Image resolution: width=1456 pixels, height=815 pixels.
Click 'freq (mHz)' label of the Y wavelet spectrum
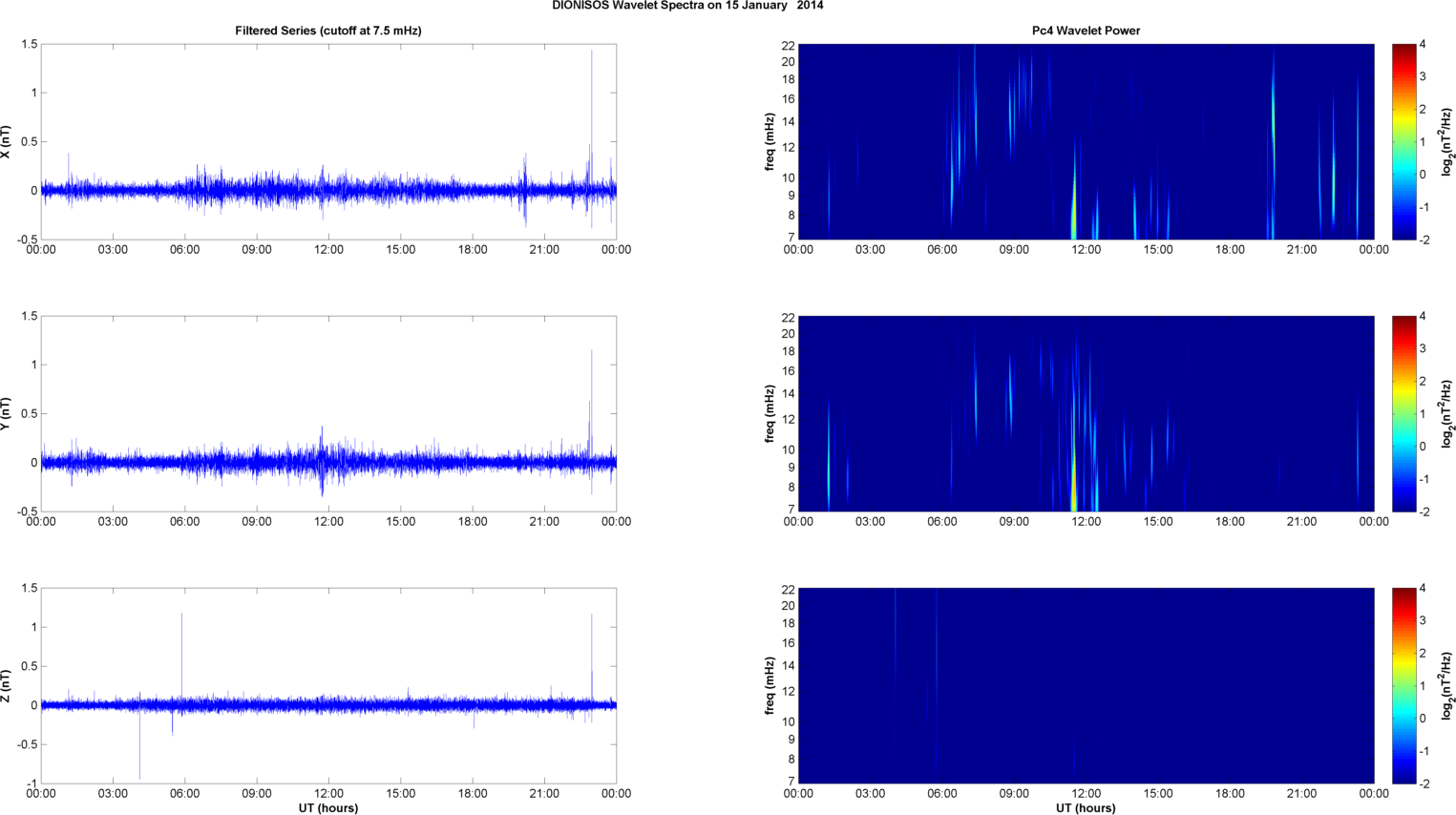[x=770, y=414]
